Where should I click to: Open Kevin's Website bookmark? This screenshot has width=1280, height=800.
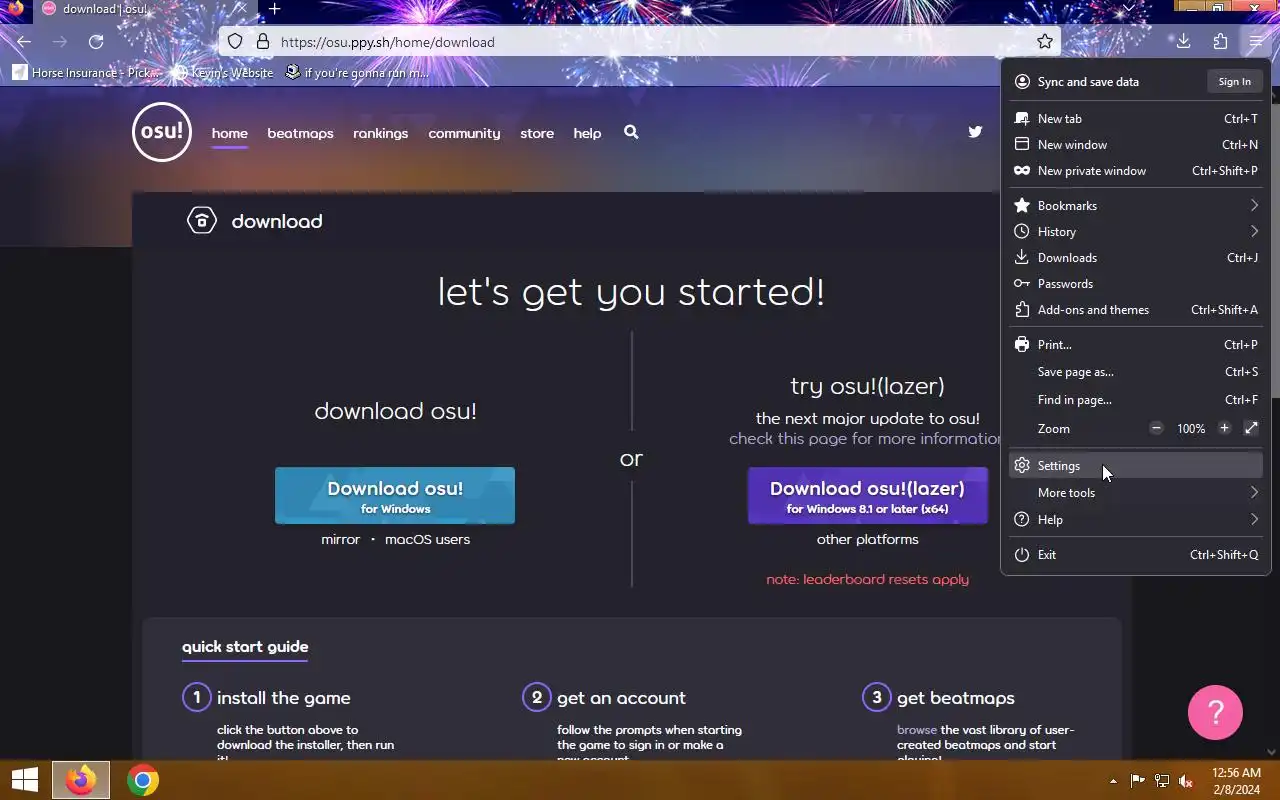click(223, 72)
